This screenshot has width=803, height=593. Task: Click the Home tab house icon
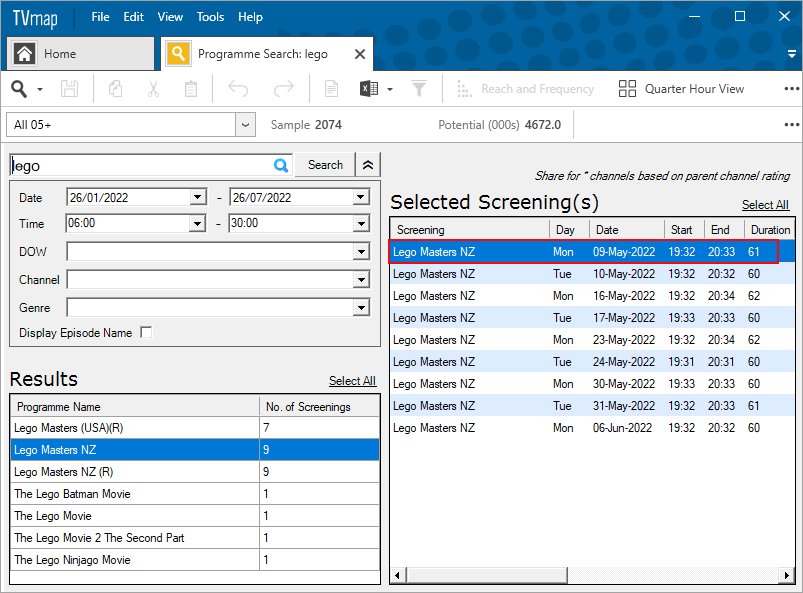[25, 54]
